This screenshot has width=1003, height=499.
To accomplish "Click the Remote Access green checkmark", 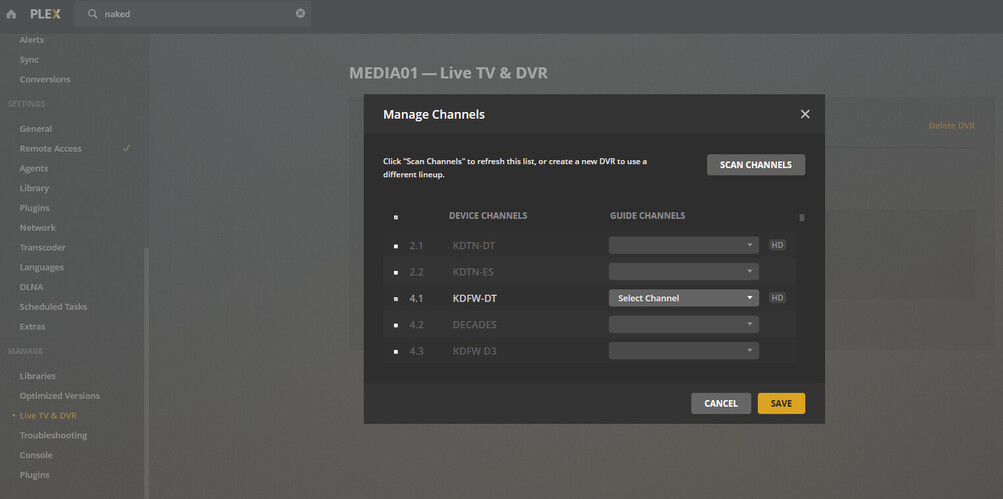I will [x=126, y=148].
